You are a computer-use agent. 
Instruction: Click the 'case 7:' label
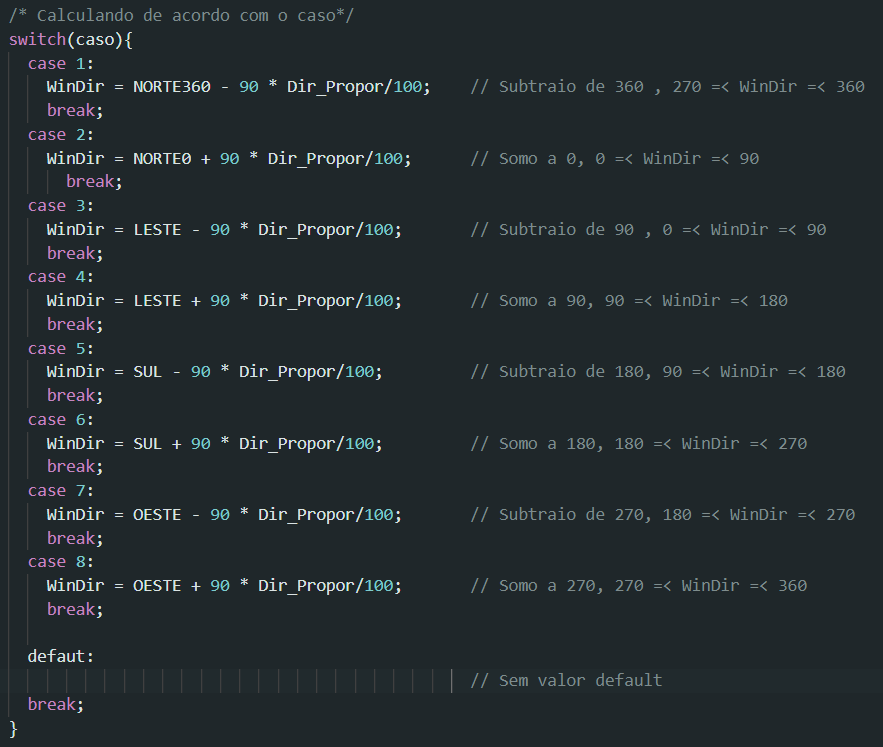click(x=61, y=491)
